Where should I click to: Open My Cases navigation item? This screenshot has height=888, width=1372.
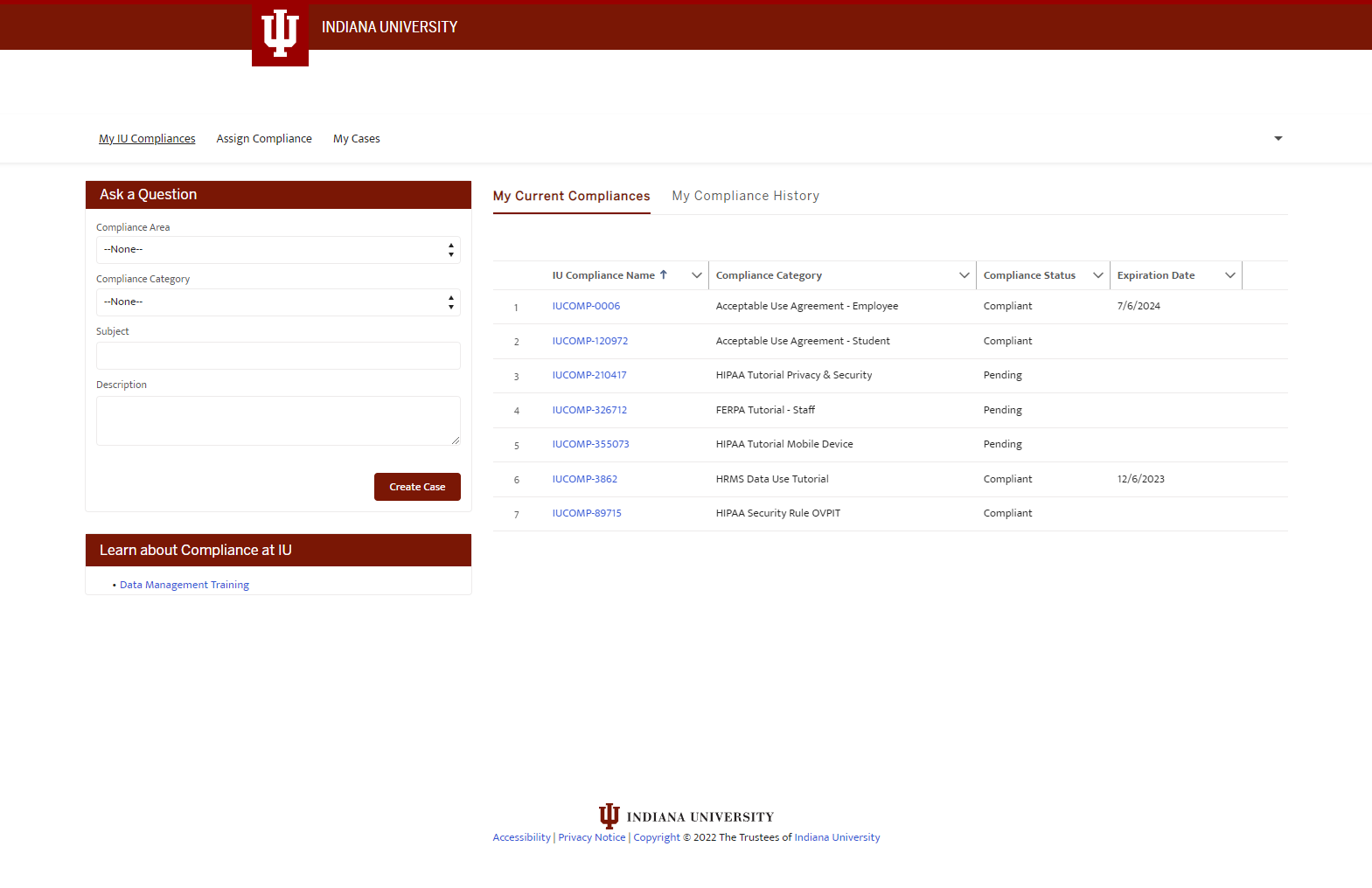tap(356, 139)
